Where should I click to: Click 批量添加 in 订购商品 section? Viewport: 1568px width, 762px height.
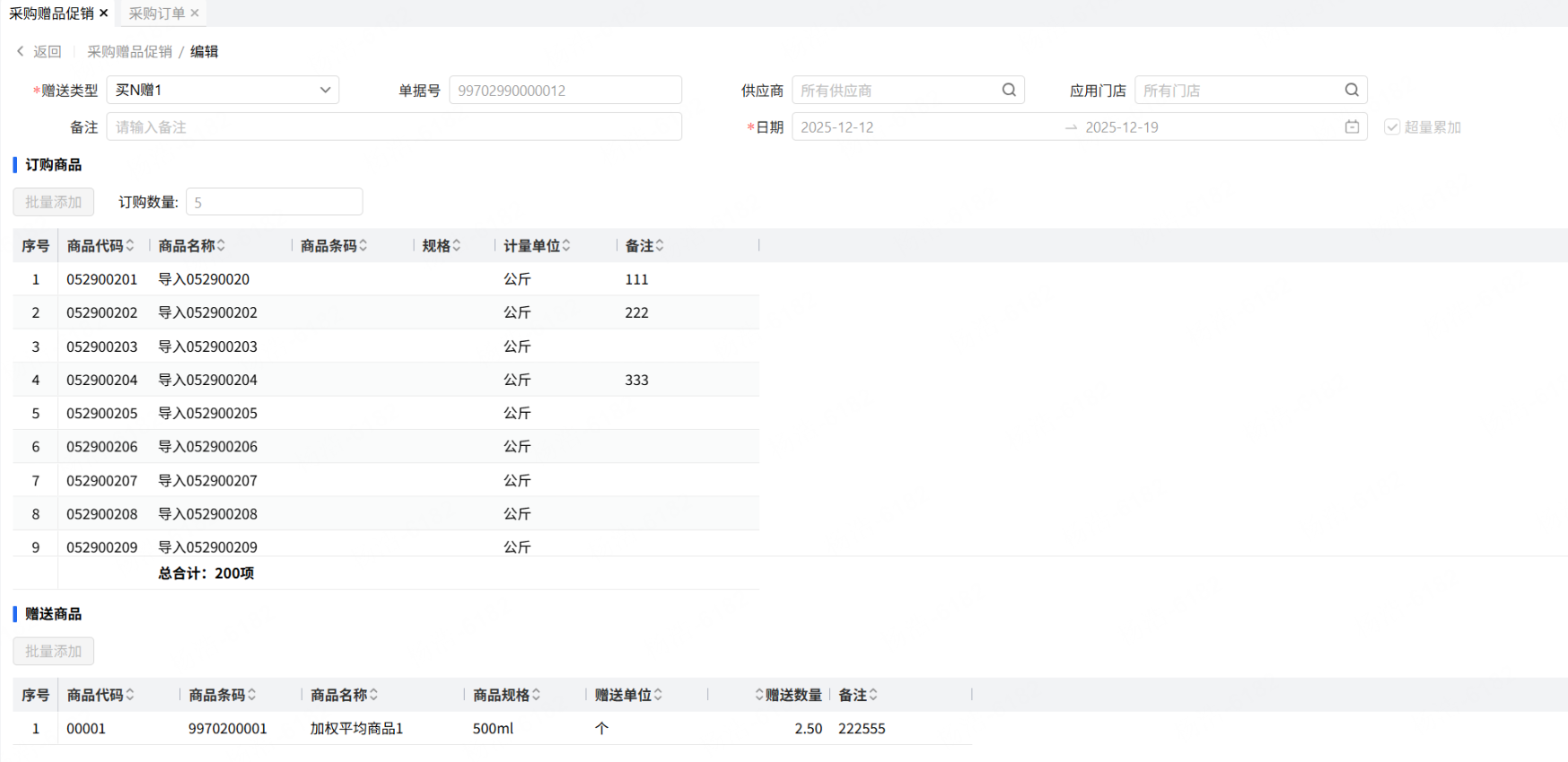(53, 202)
